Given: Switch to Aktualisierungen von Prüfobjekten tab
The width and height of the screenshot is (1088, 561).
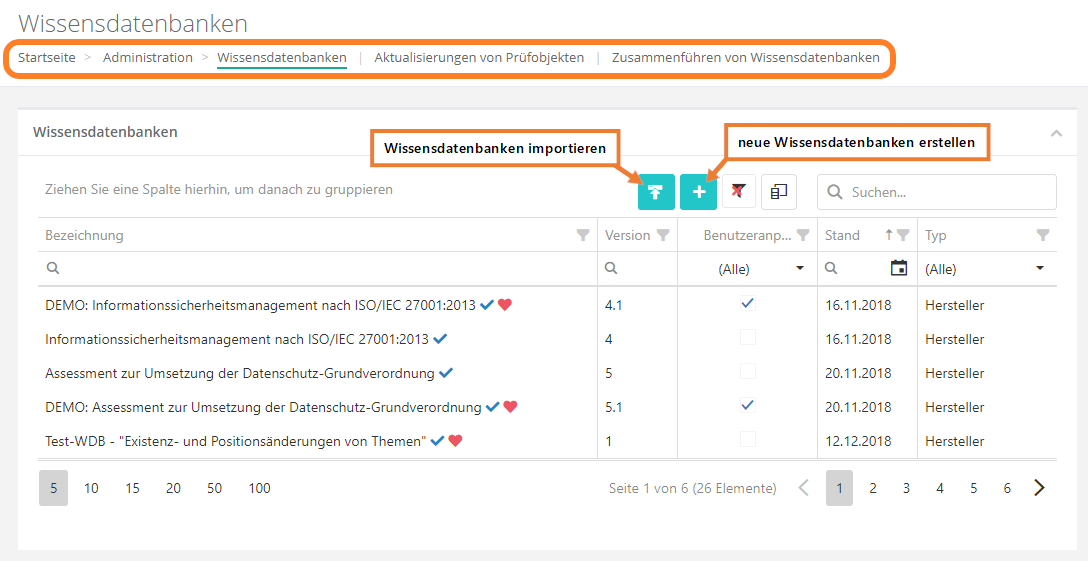Looking at the screenshot, I should click(479, 58).
